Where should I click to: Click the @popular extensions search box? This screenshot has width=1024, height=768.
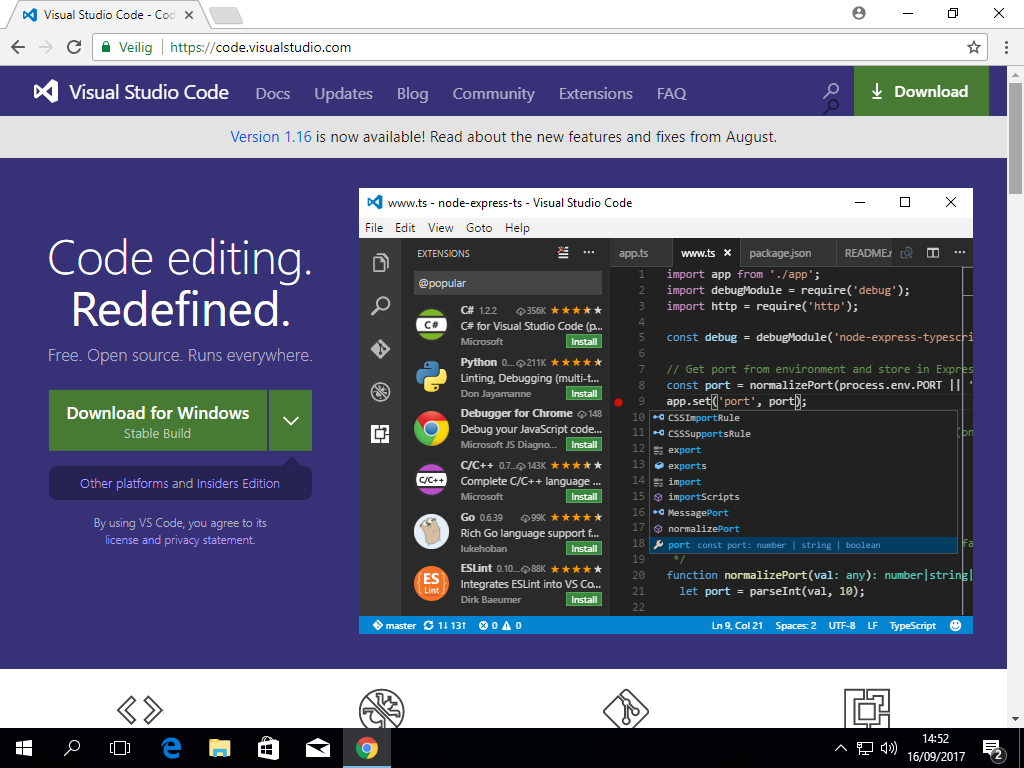(x=507, y=283)
